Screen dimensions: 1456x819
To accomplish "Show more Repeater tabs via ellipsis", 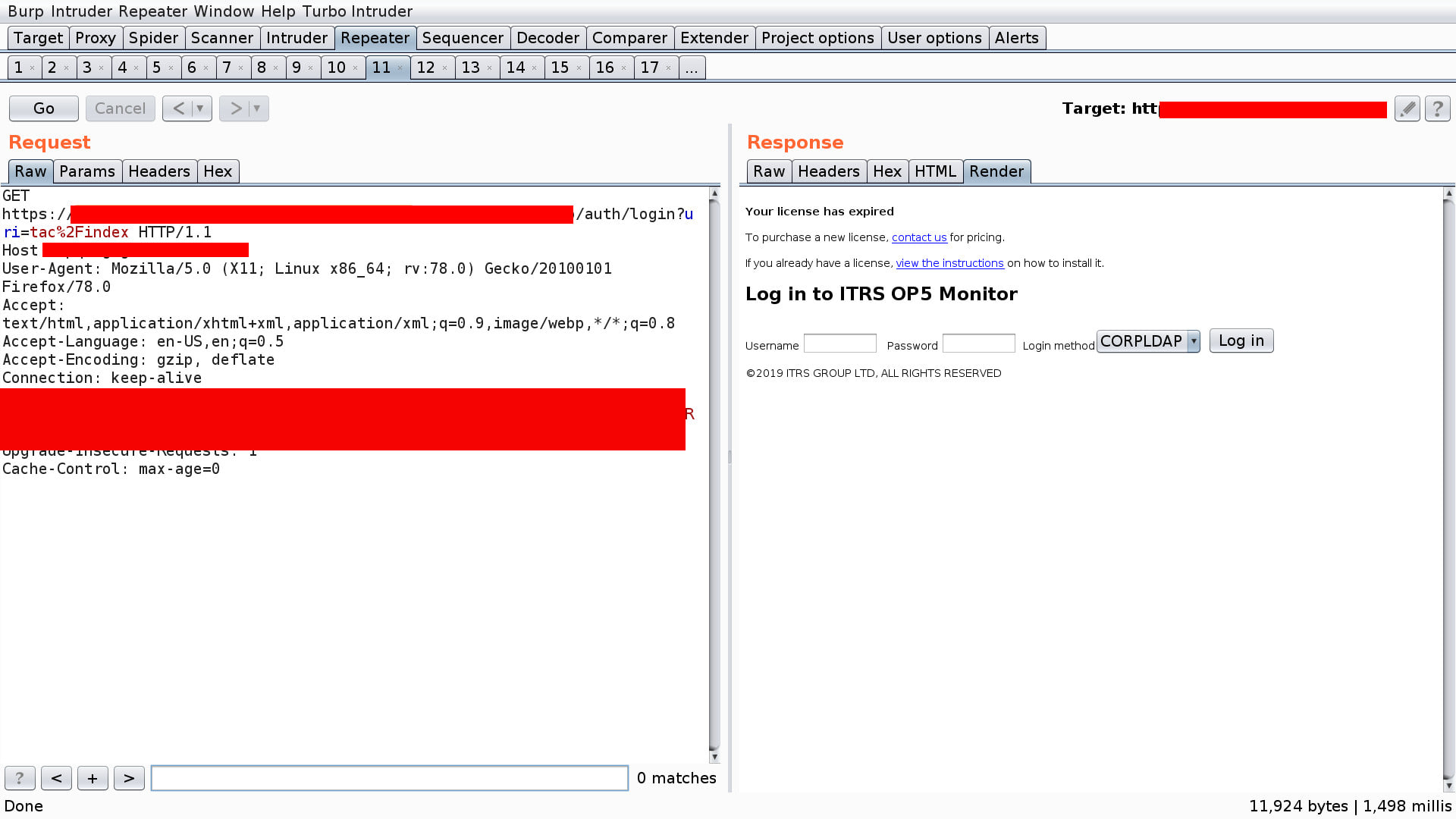I will [691, 67].
